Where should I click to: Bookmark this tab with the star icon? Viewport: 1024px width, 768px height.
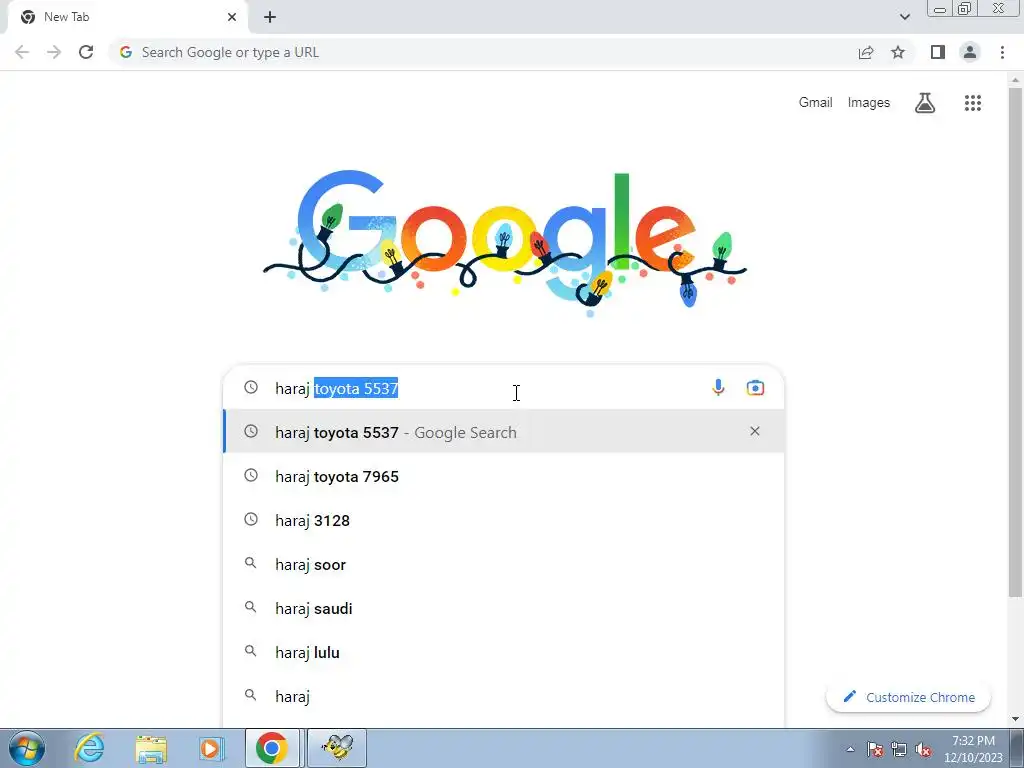898,52
